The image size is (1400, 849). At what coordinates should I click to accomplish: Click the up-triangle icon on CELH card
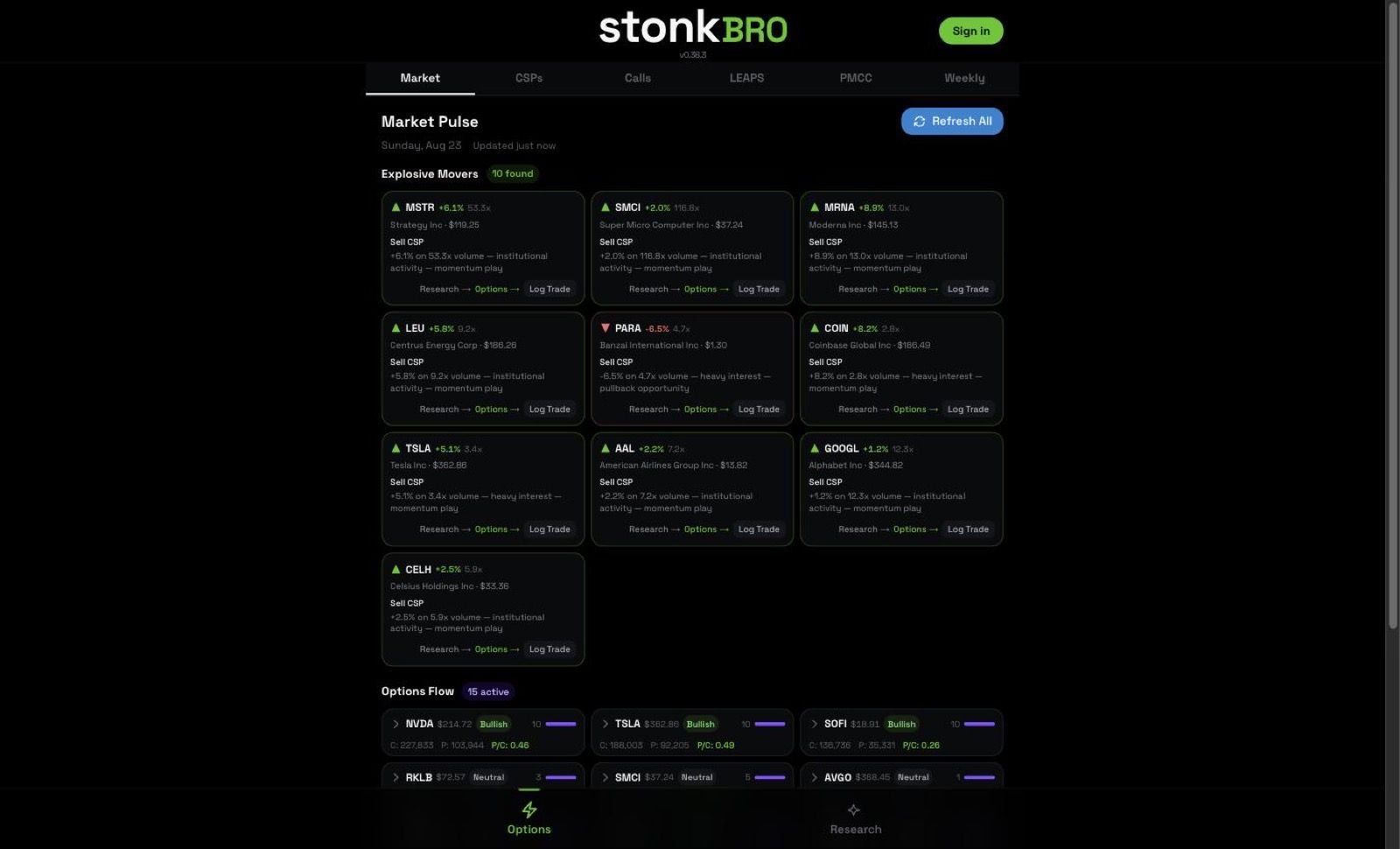pyautogui.click(x=395, y=569)
